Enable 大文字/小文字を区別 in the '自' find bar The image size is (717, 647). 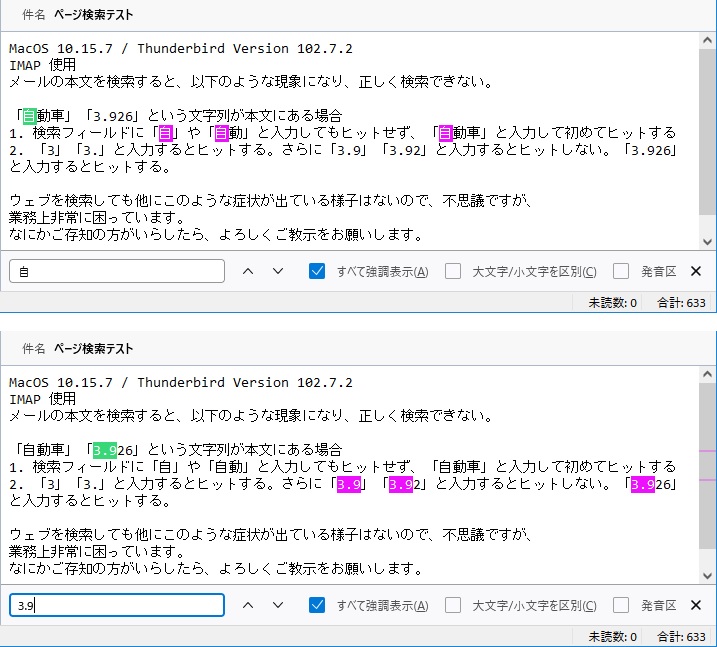[x=453, y=271]
